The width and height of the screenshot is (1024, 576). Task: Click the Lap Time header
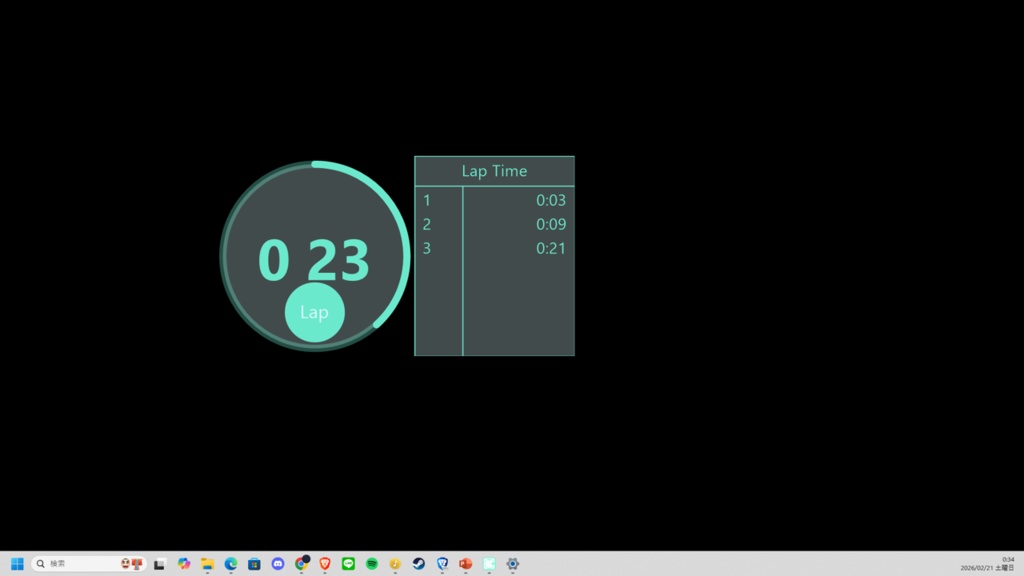(x=494, y=171)
